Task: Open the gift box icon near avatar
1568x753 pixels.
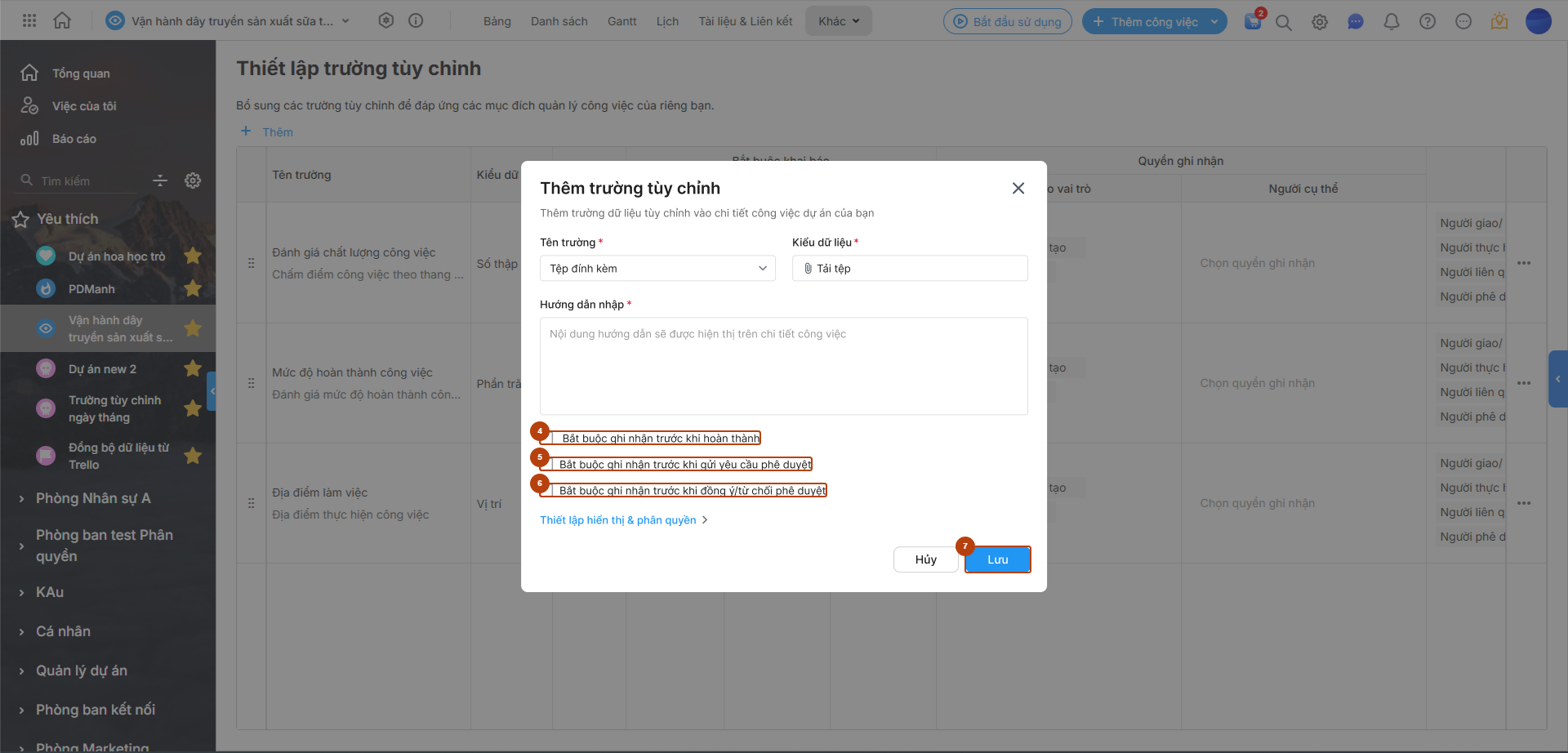Action: point(1499,22)
